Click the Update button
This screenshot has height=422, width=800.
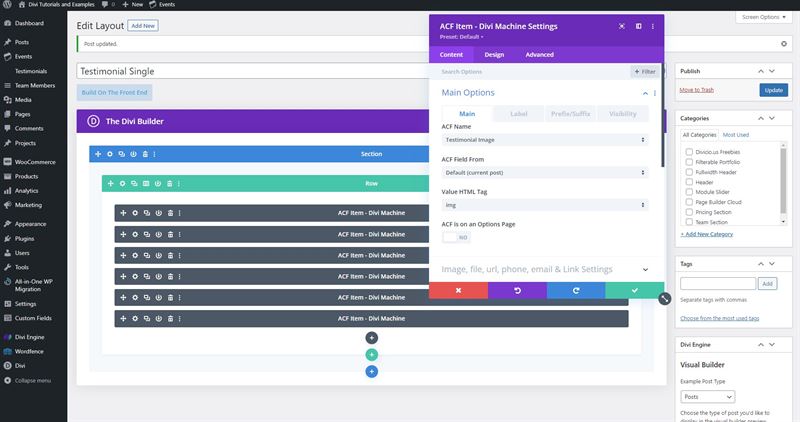773,90
